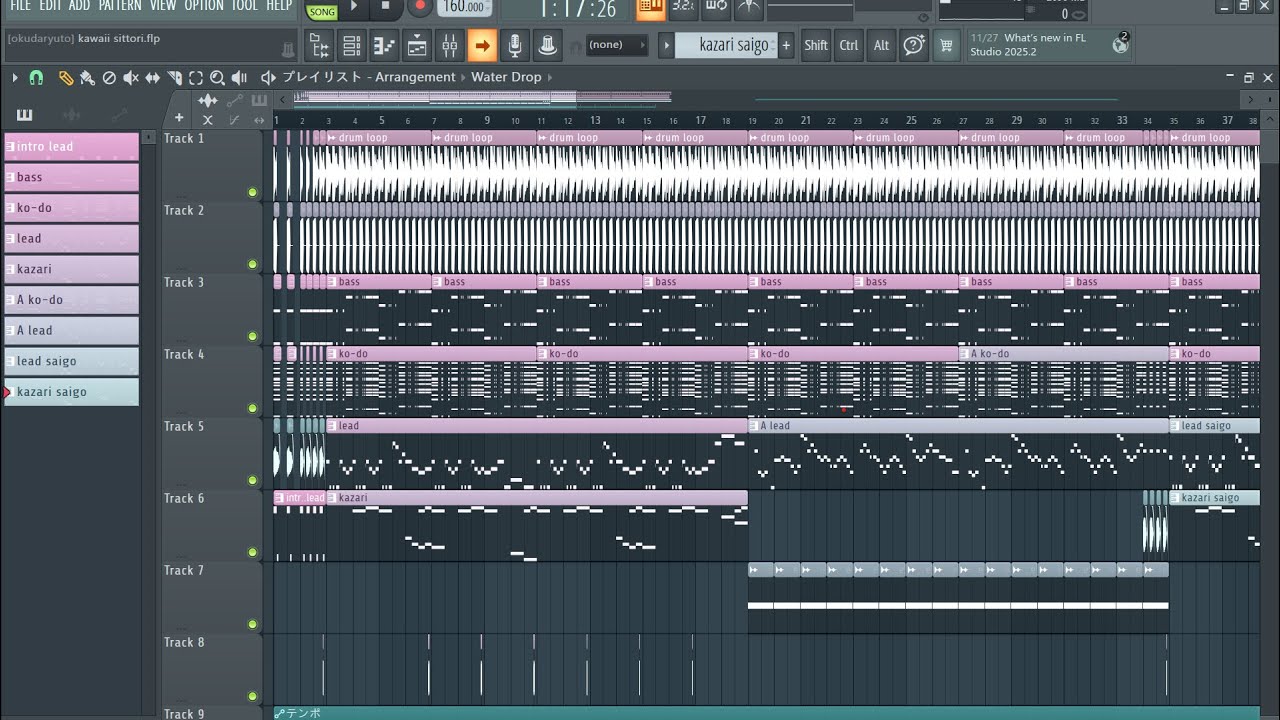Mute Track 8 with green dot
This screenshot has height=720, width=1280.
coord(252,696)
